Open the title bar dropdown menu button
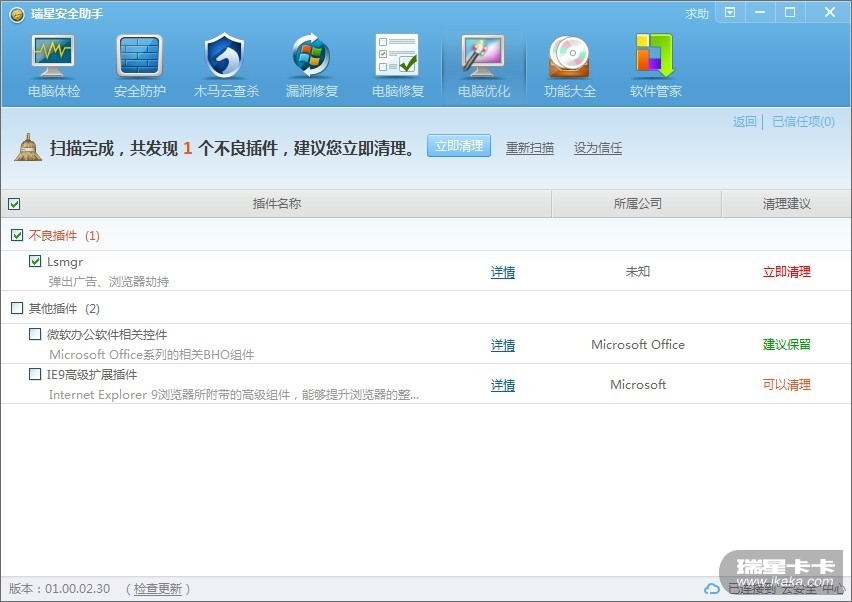 [x=730, y=12]
